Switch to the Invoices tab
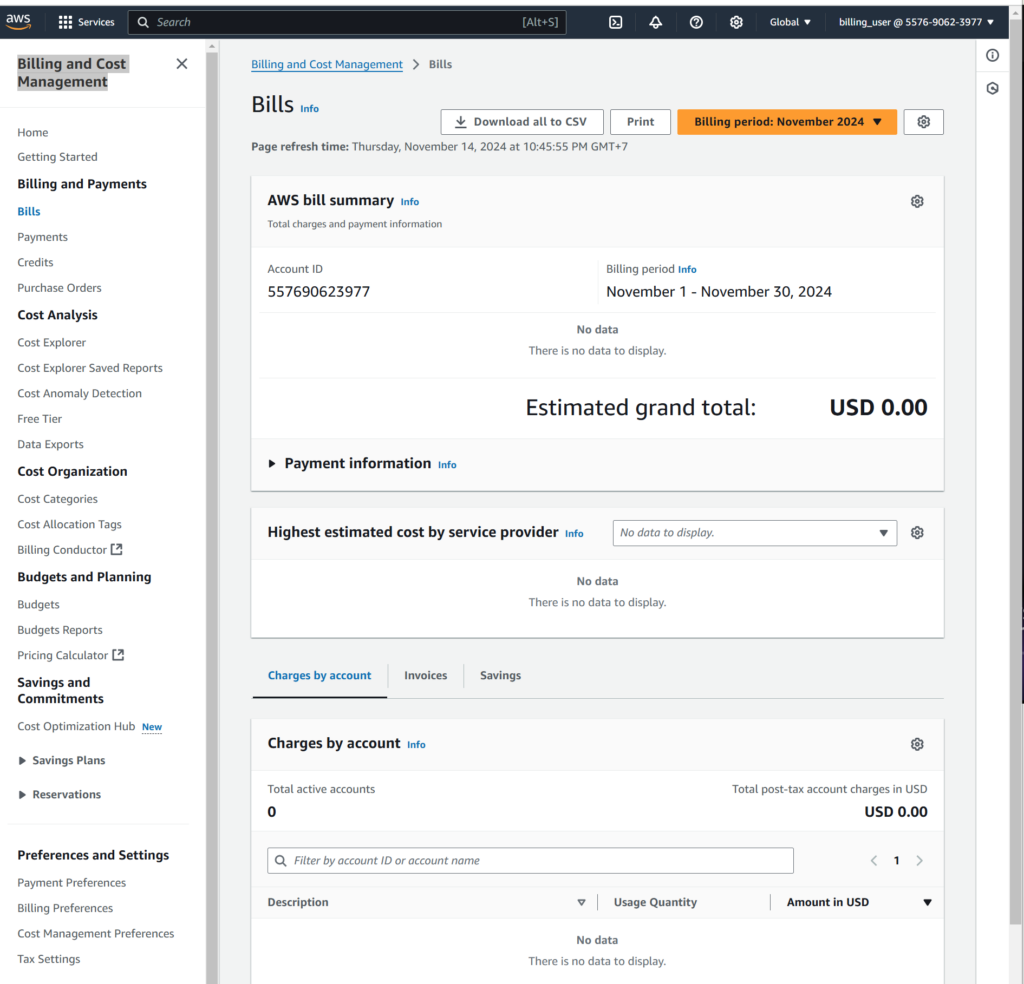The image size is (1024, 984). (425, 676)
